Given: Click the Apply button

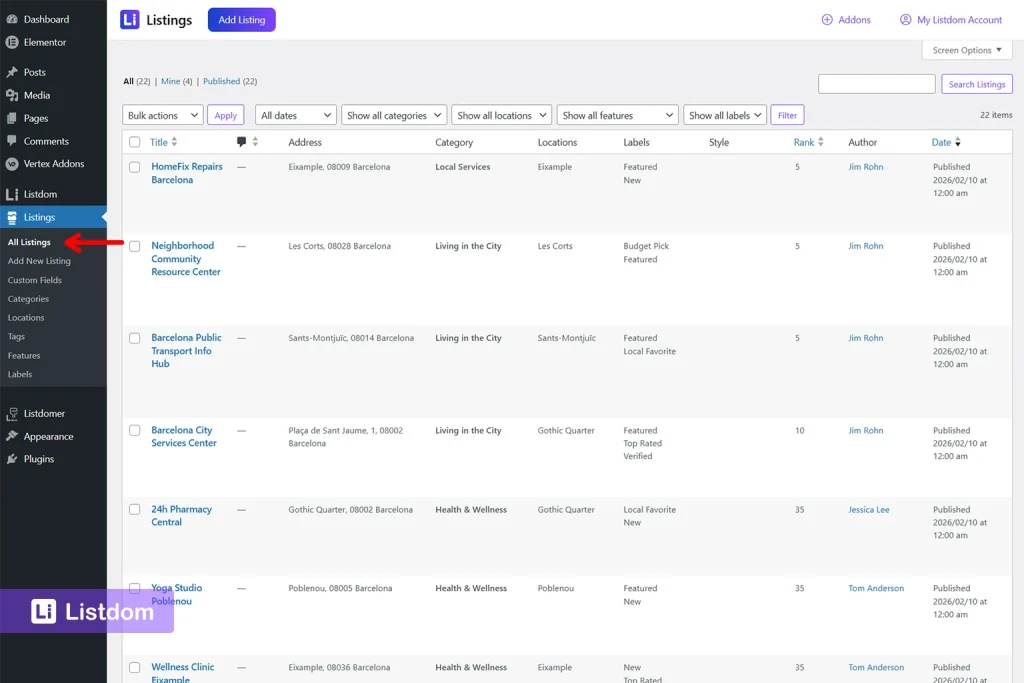Looking at the screenshot, I should point(225,115).
